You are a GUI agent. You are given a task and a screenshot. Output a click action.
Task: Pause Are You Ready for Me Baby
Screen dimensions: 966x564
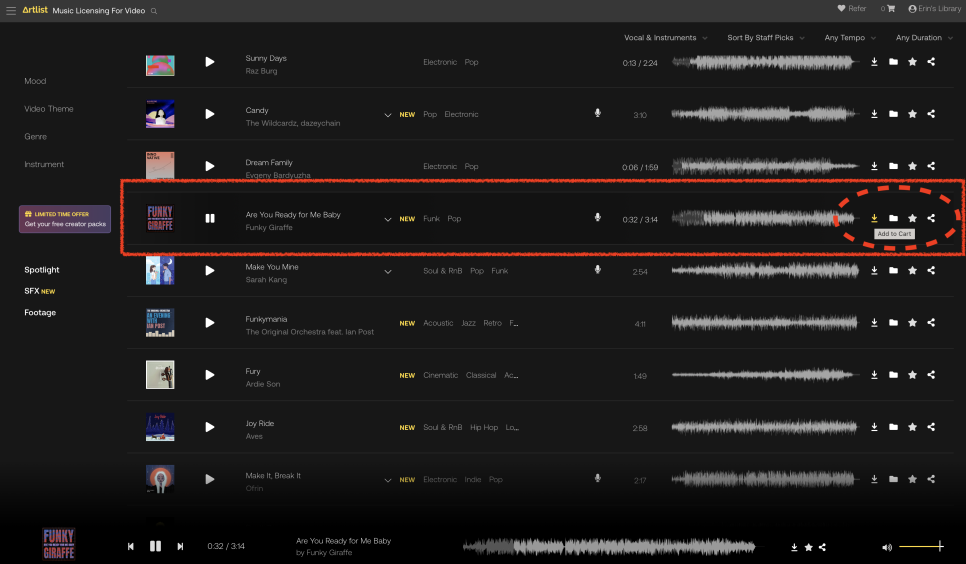pyautogui.click(x=209, y=218)
